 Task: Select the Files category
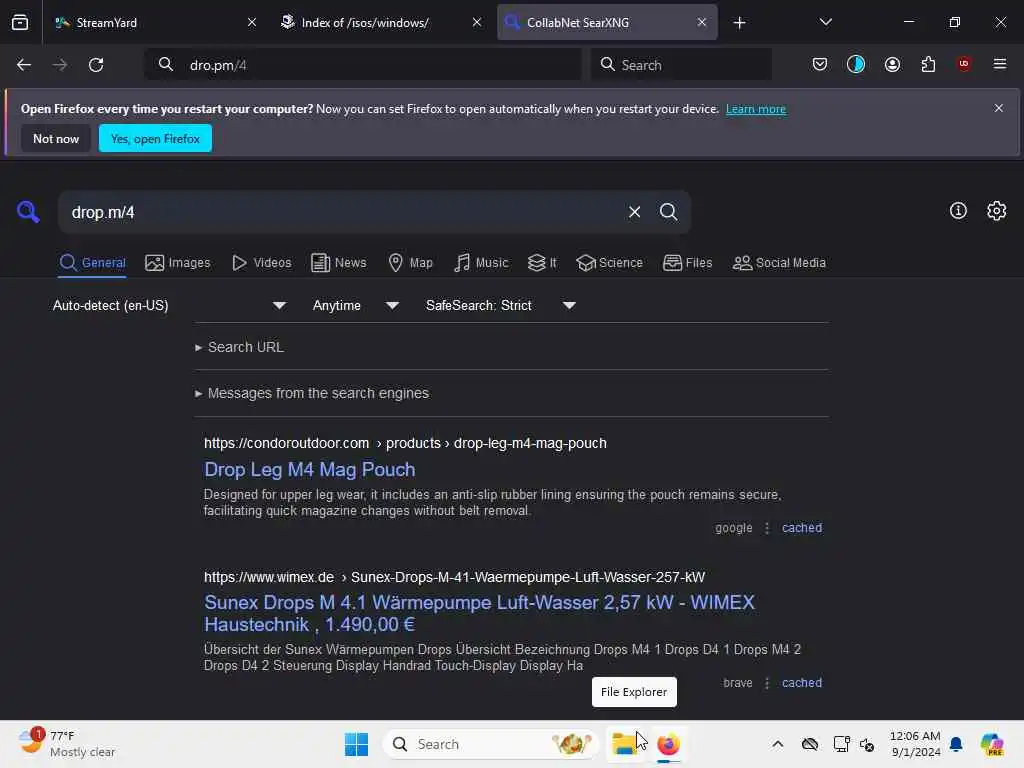pyautogui.click(x=687, y=263)
